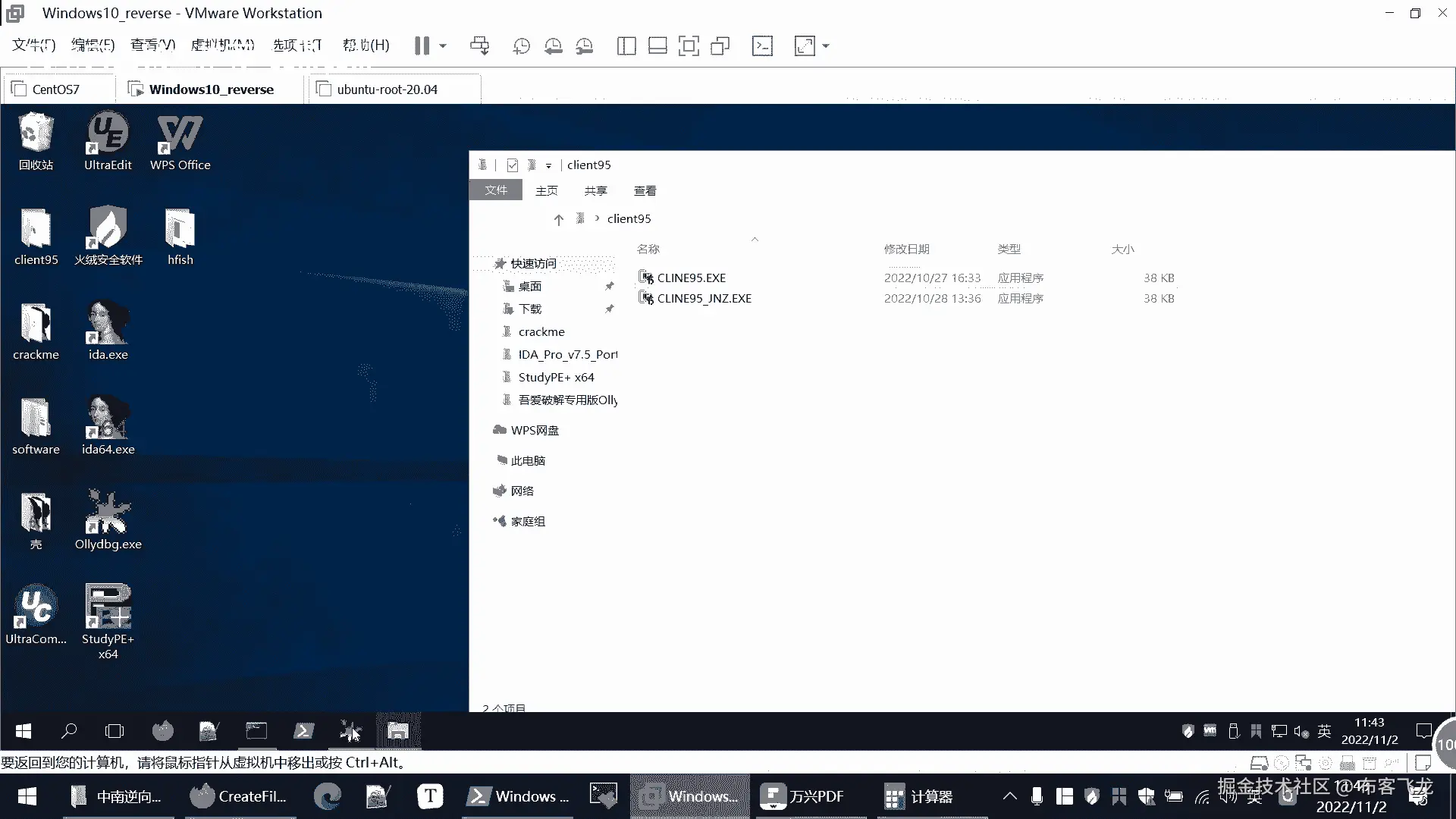
Task: Open the stretch guest dropdown arrow
Action: pyautogui.click(x=826, y=46)
